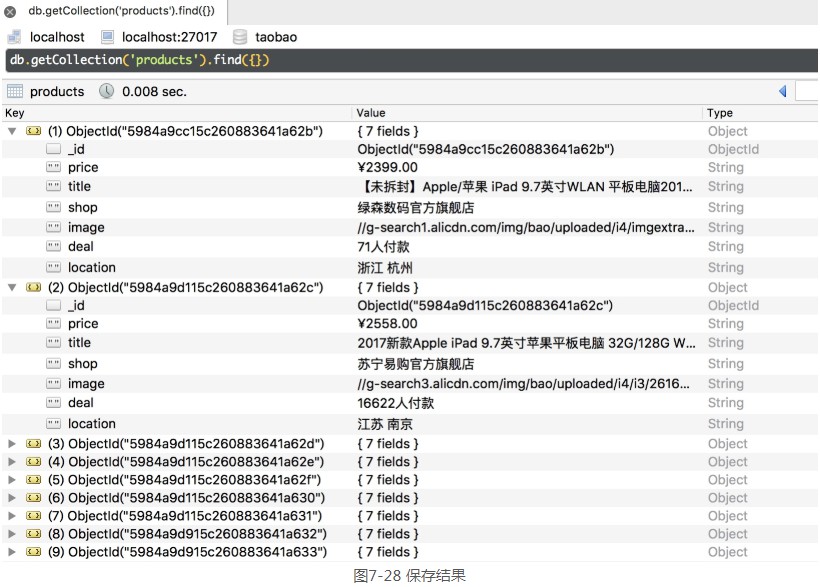Click the localhost:27017 address label
This screenshot has height=587, width=820.
pos(169,37)
